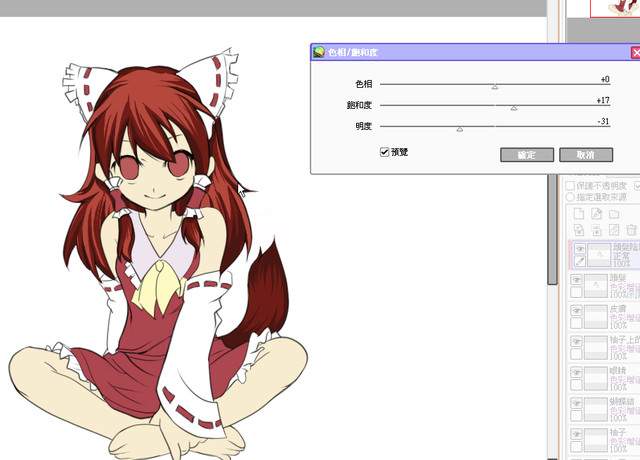Image resolution: width=640 pixels, height=460 pixels.
Task: Hide the 袖子上的 layer via eye icon
Action: pyautogui.click(x=576, y=342)
